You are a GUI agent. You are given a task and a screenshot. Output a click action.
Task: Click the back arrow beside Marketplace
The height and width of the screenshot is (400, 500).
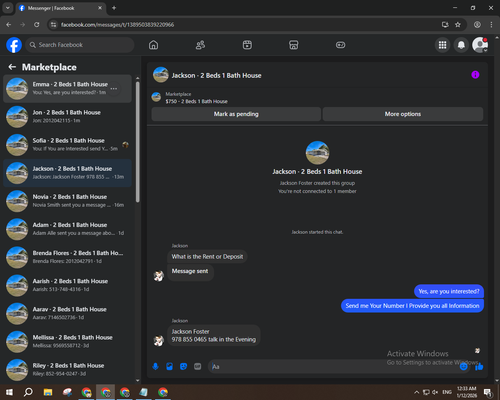(x=12, y=67)
